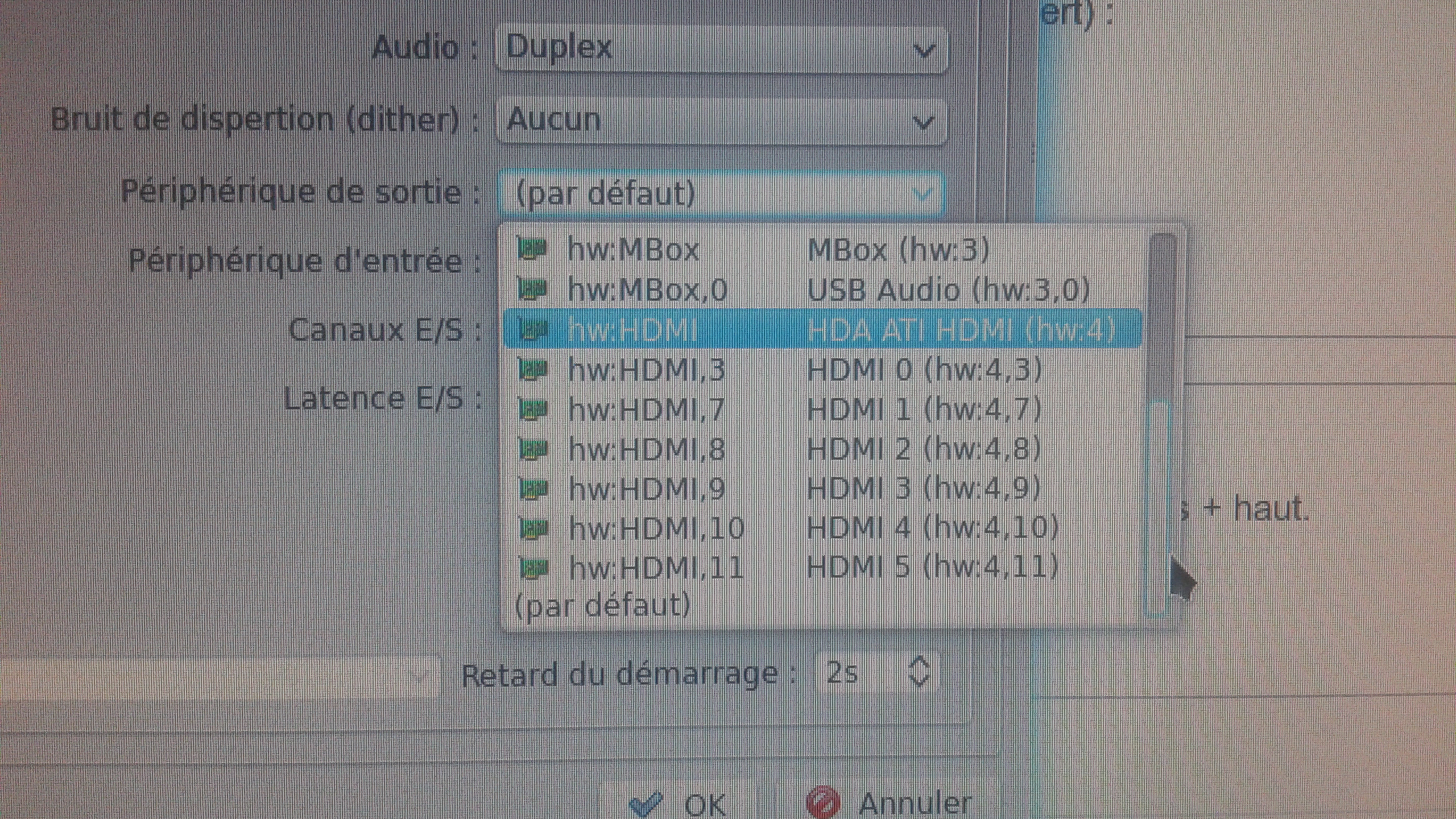Collapse the Périphérique de sortie combo box

(721, 193)
